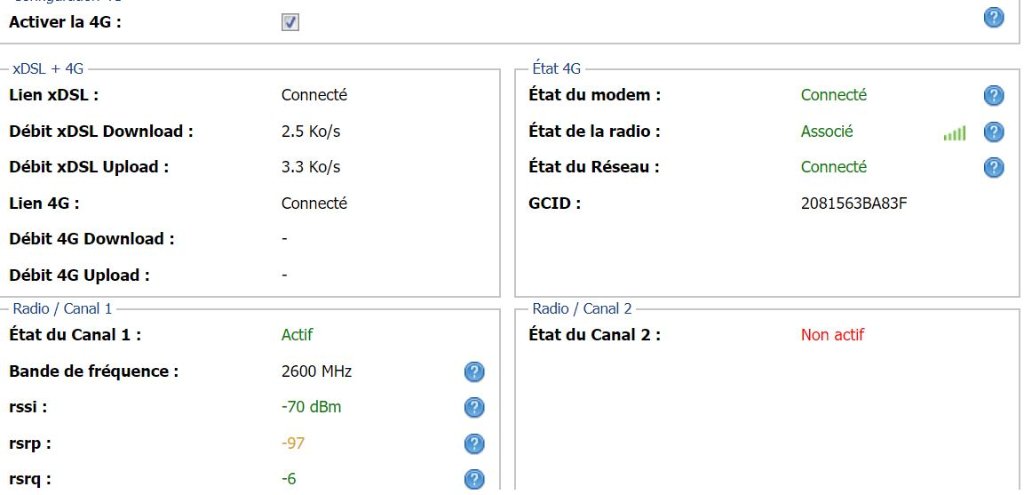The image size is (1024, 495).
Task: Show help for État de la radio
Action: pyautogui.click(x=993, y=132)
